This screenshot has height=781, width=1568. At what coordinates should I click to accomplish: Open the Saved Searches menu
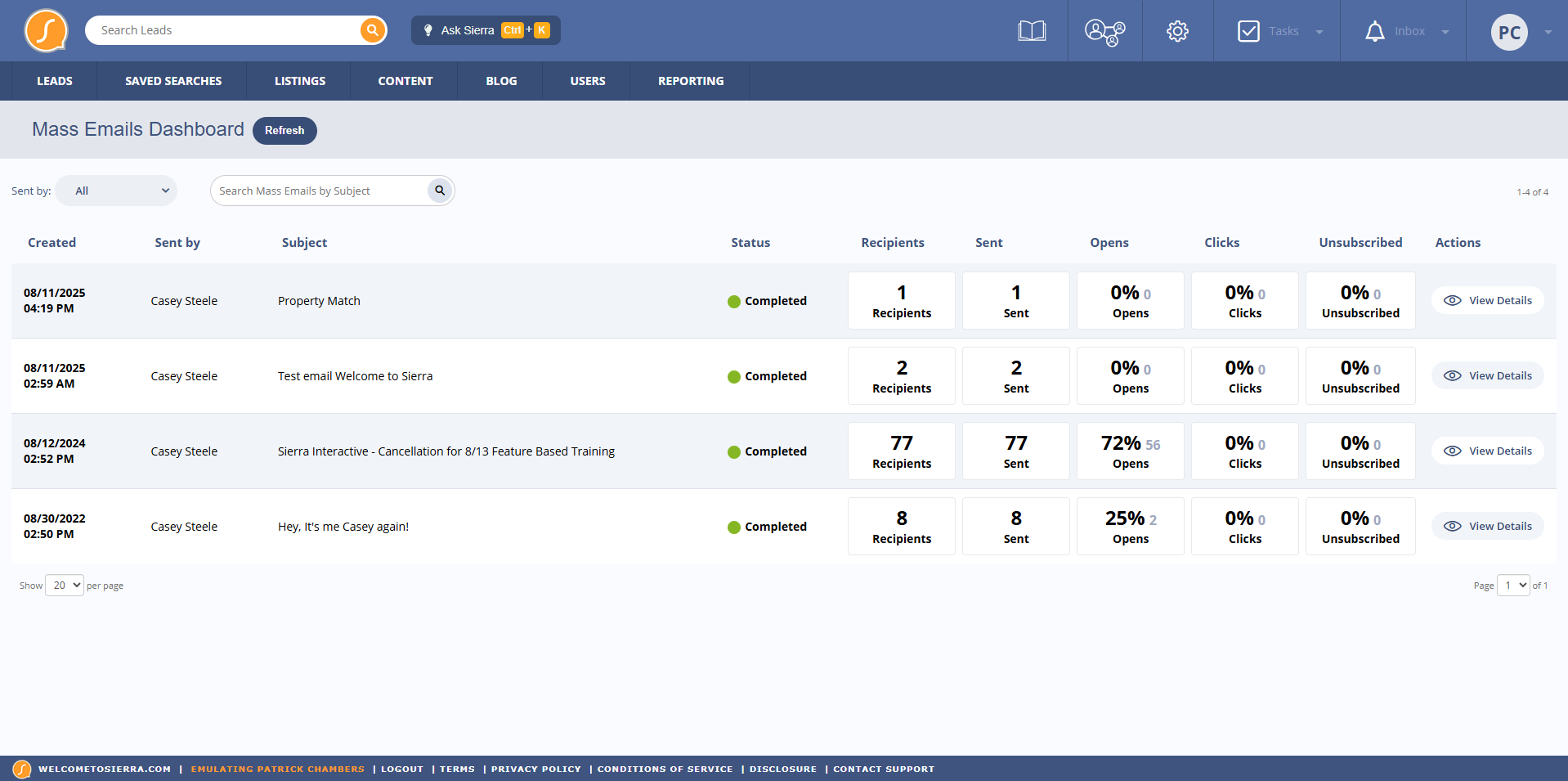coord(173,81)
